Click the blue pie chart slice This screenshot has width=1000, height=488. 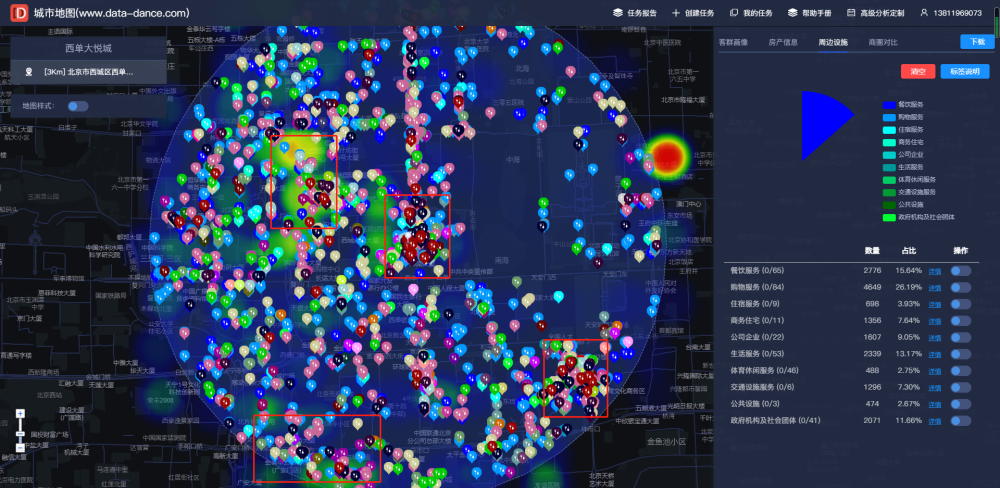pos(821,124)
